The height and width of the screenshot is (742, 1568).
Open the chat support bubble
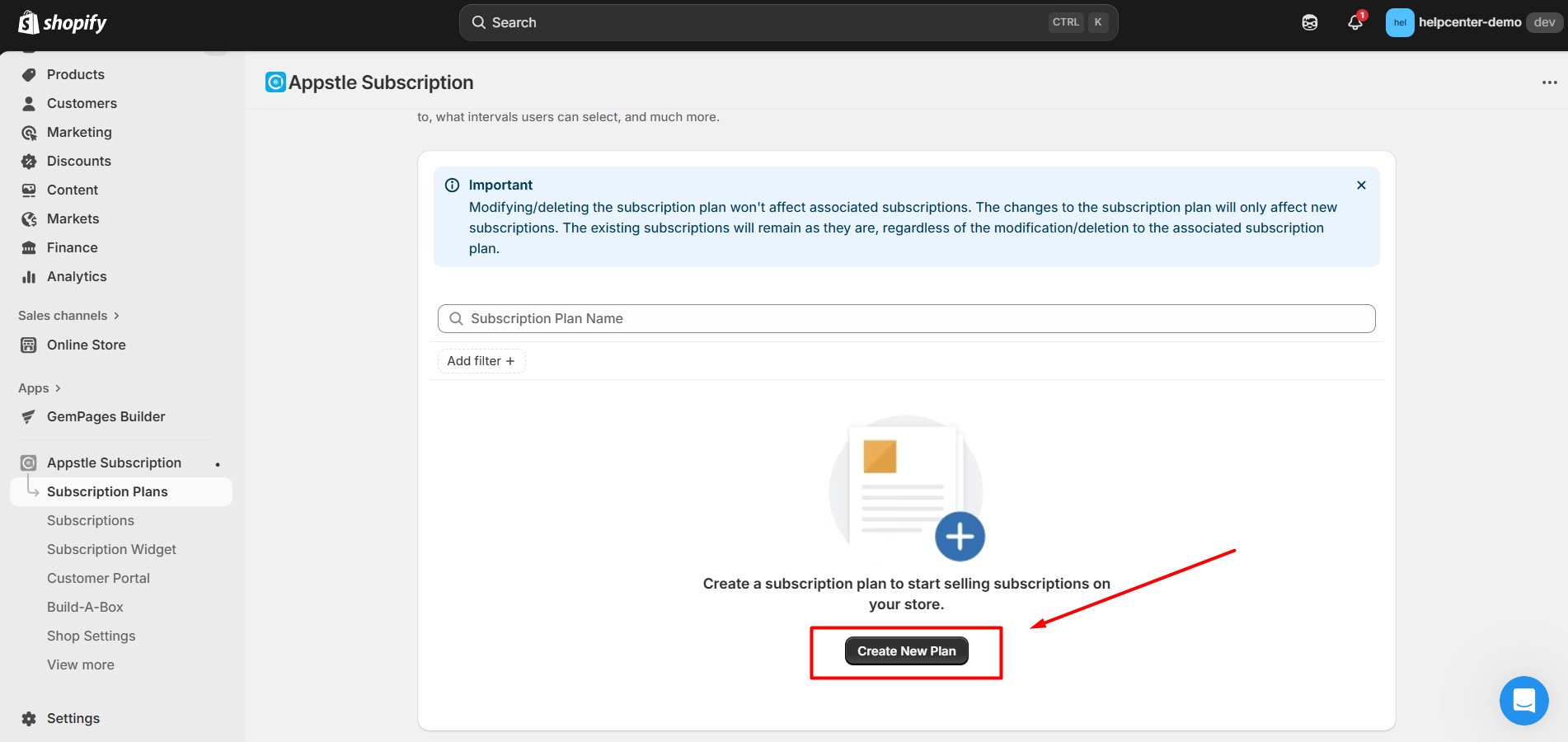(1523, 700)
